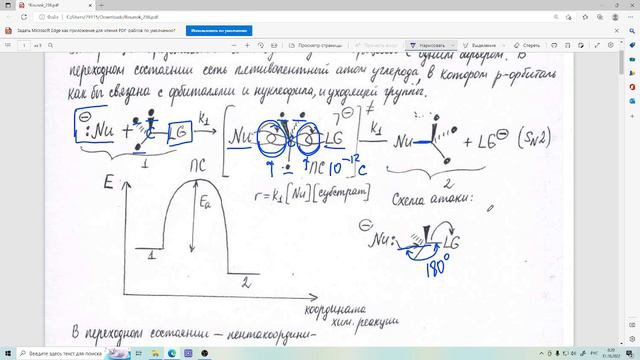640x360 pixels.
Task: Open the taskbar clock and date
Action: point(611,353)
